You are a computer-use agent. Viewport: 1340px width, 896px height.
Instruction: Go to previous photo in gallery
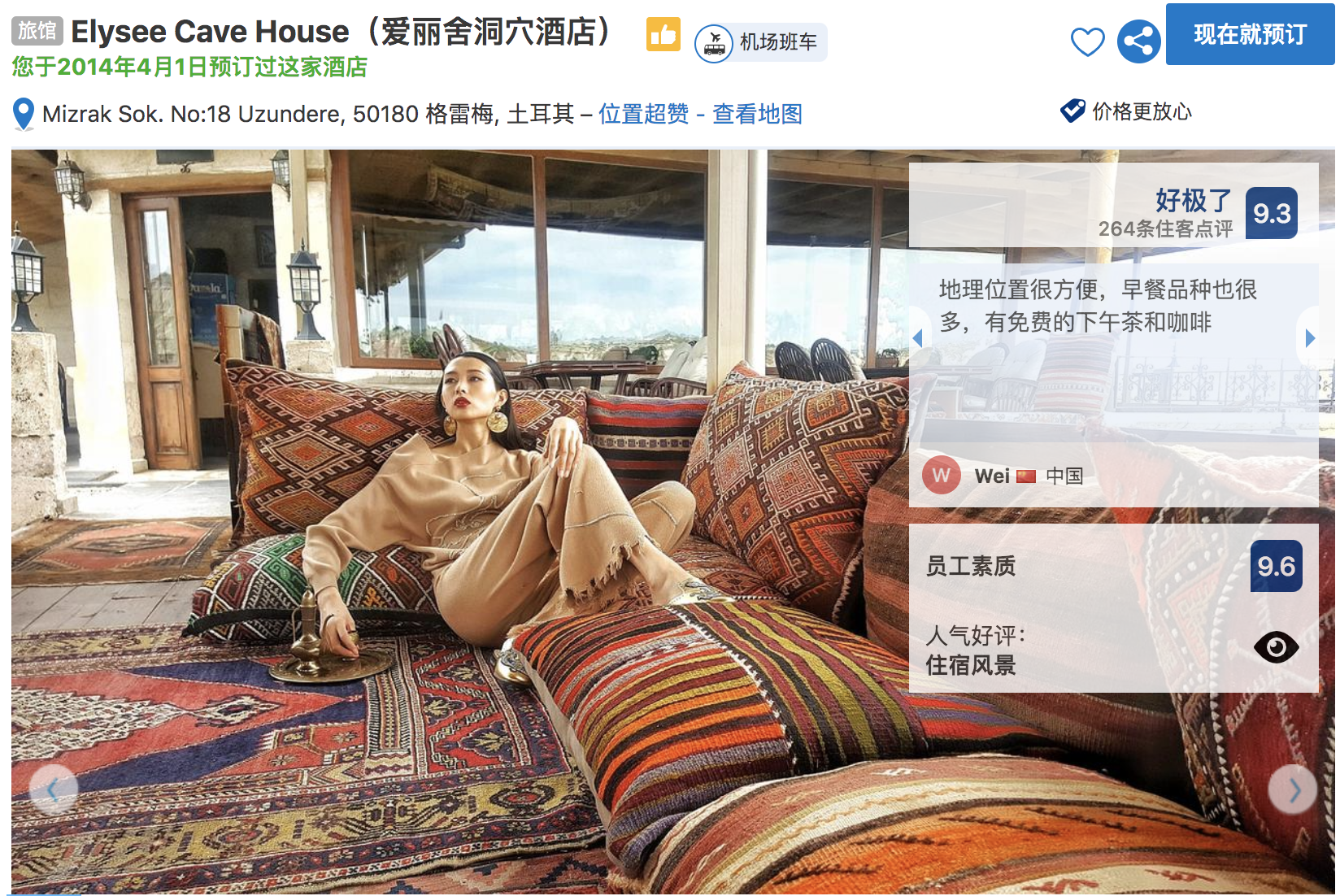pyautogui.click(x=54, y=789)
